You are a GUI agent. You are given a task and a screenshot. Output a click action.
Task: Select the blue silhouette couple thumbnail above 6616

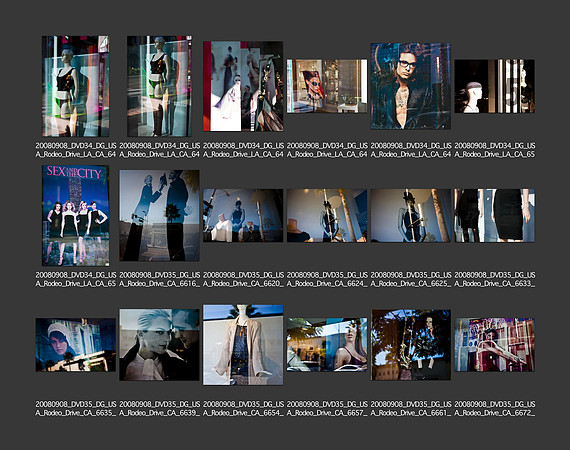(159, 216)
